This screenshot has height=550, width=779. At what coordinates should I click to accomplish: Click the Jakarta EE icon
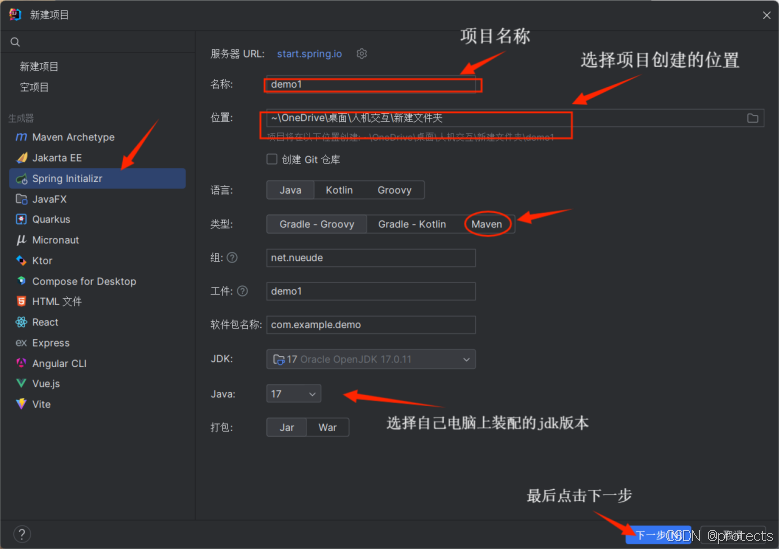point(21,158)
